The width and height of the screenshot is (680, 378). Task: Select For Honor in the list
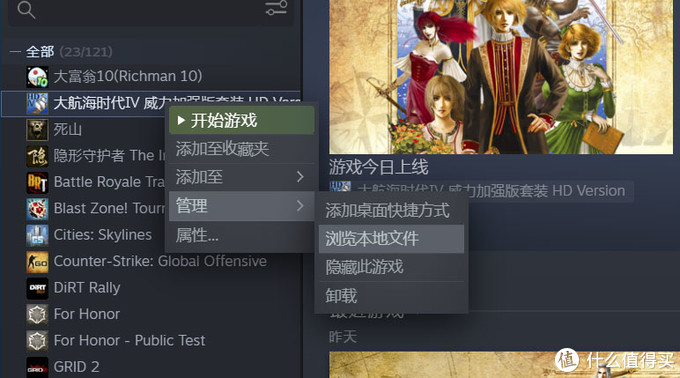(x=87, y=314)
